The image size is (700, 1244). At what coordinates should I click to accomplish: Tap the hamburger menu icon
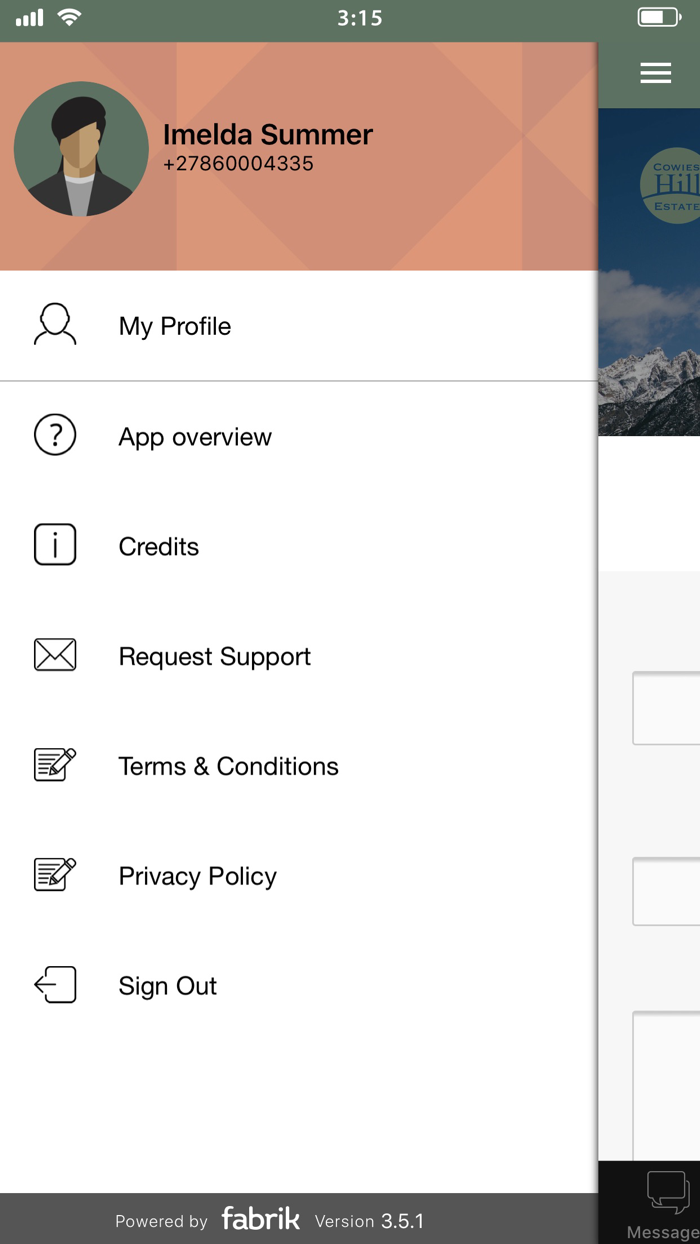tap(655, 73)
